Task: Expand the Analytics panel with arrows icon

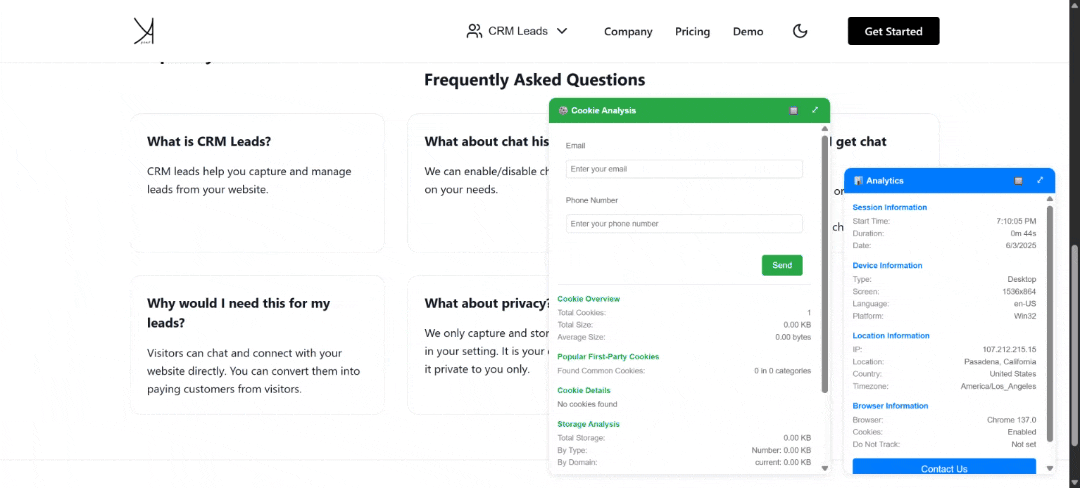Action: 1040,180
